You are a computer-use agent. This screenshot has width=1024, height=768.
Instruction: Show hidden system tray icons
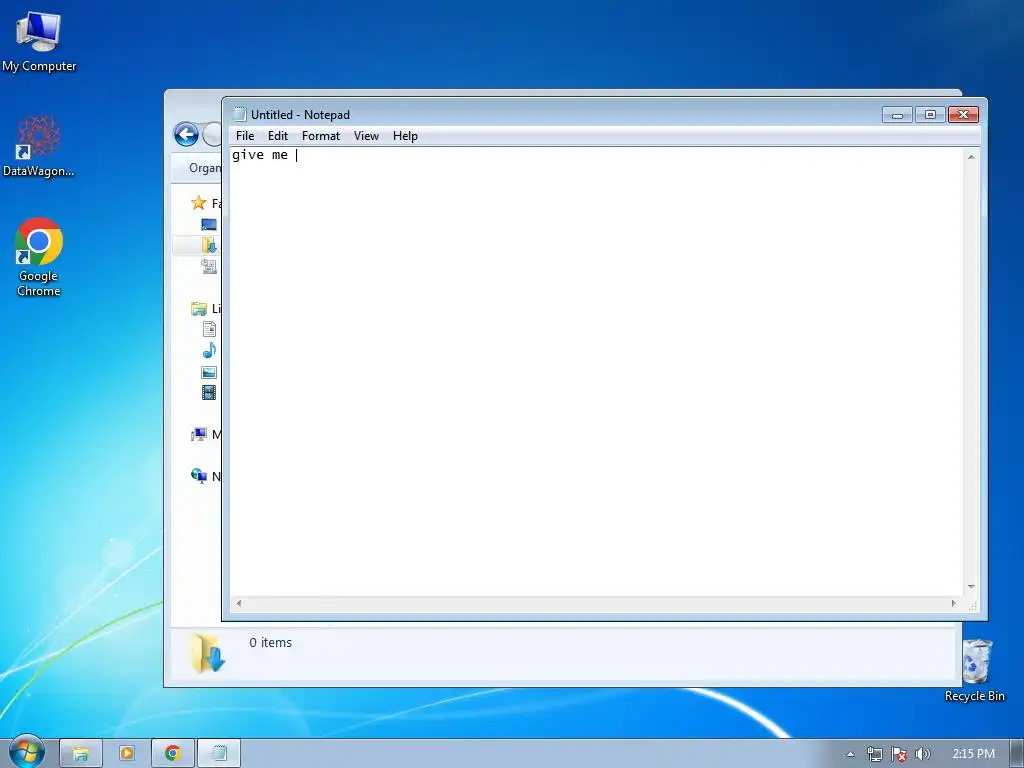[x=850, y=754]
